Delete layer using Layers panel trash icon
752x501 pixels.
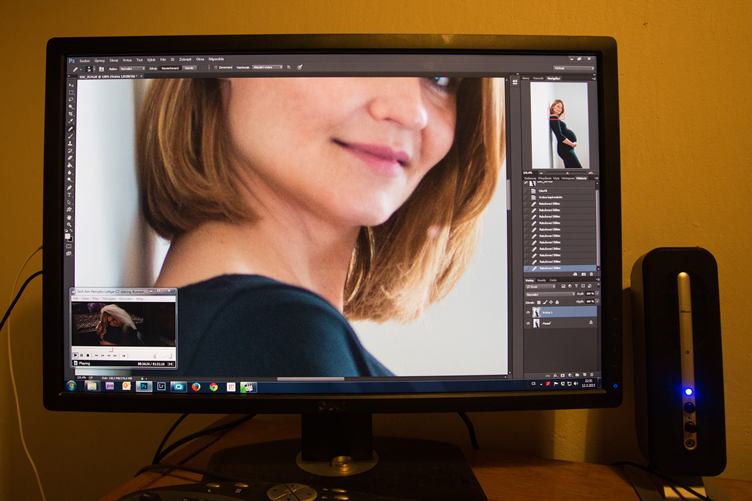click(x=592, y=374)
